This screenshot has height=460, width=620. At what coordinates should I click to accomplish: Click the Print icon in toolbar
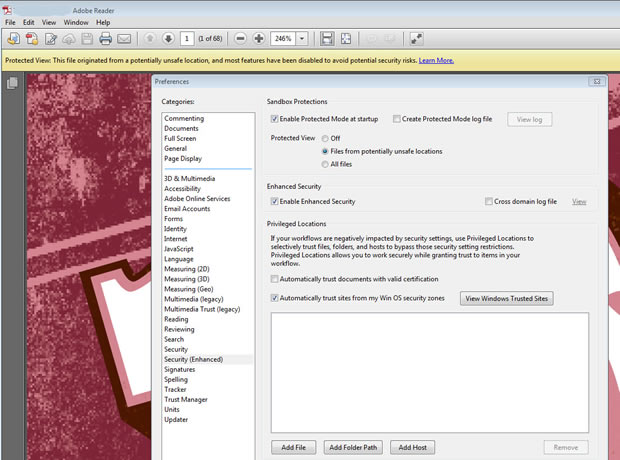105,39
